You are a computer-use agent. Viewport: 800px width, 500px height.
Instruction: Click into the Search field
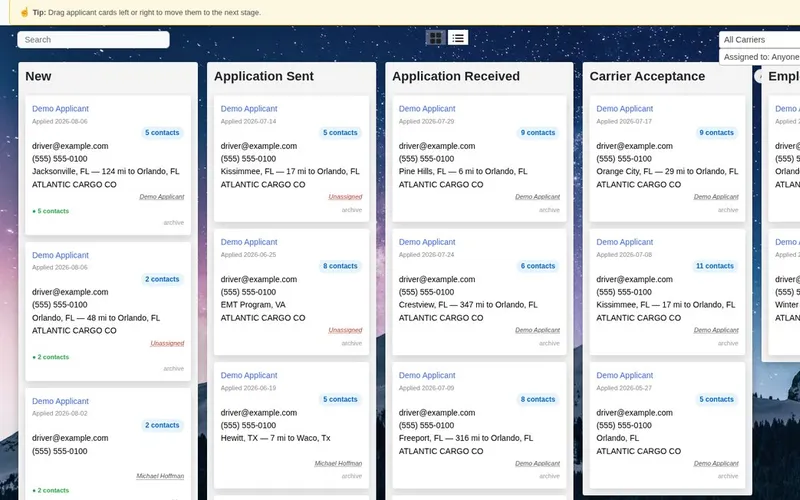(93, 40)
